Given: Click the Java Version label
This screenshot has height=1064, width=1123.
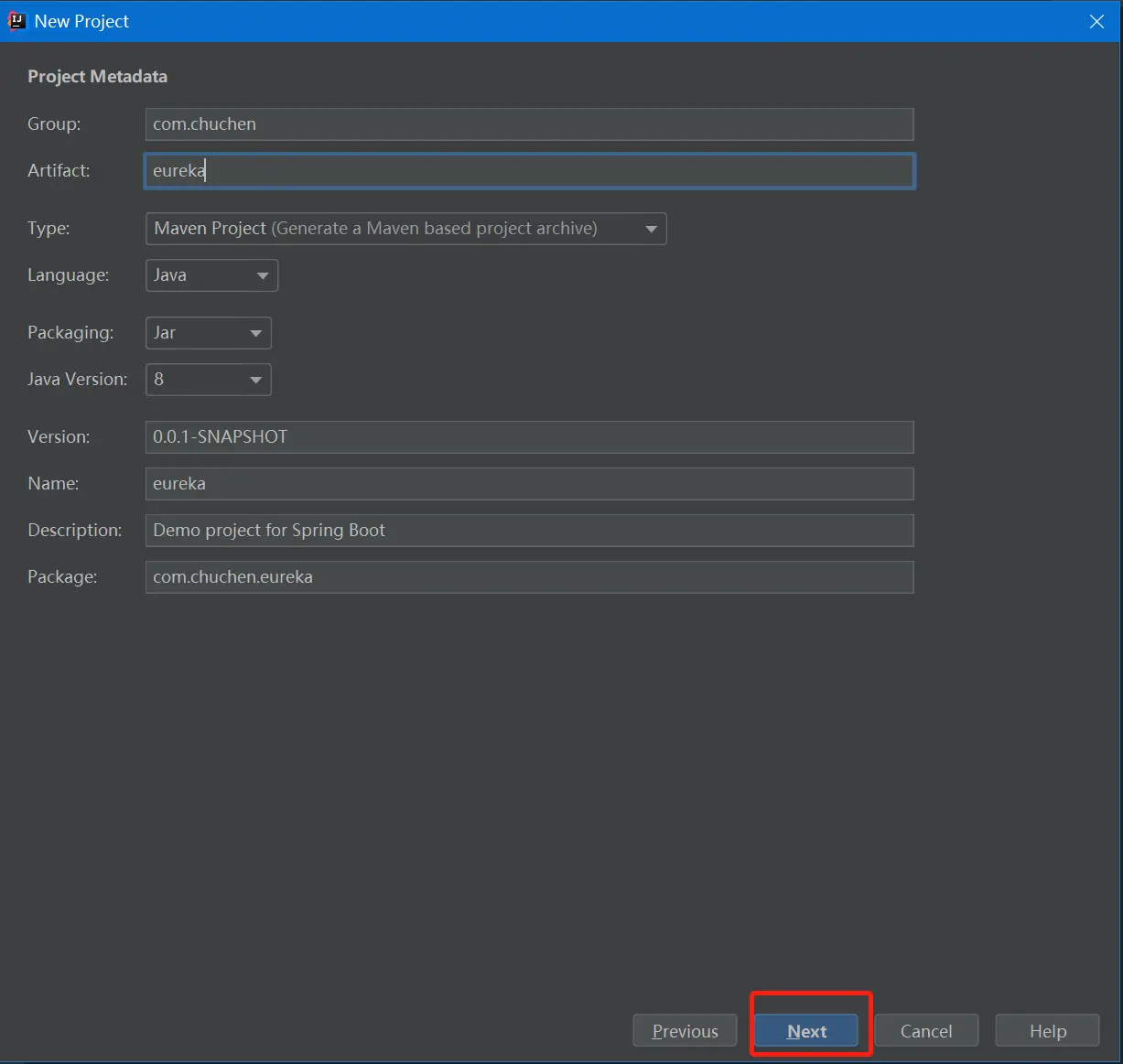Looking at the screenshot, I should tap(77, 380).
